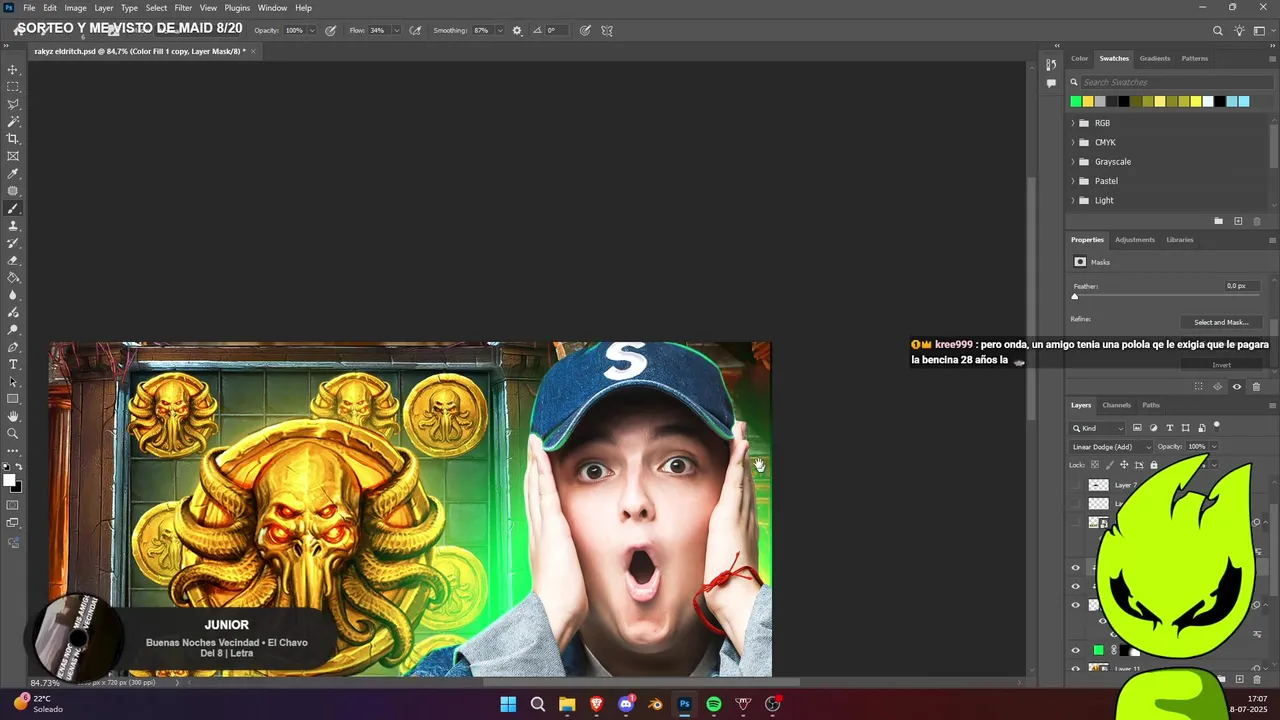
Task: Select the Move tool
Action: [x=13, y=70]
